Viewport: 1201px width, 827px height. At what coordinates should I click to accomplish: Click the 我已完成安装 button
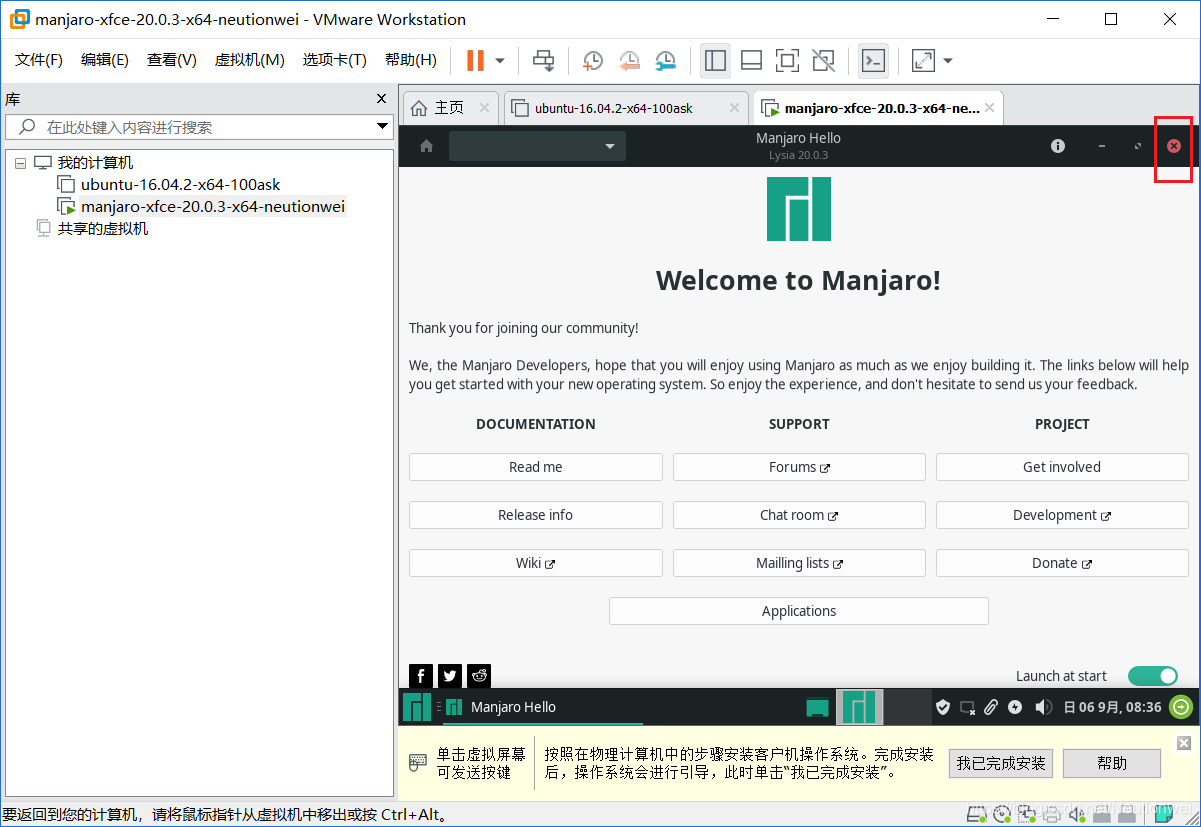1001,764
